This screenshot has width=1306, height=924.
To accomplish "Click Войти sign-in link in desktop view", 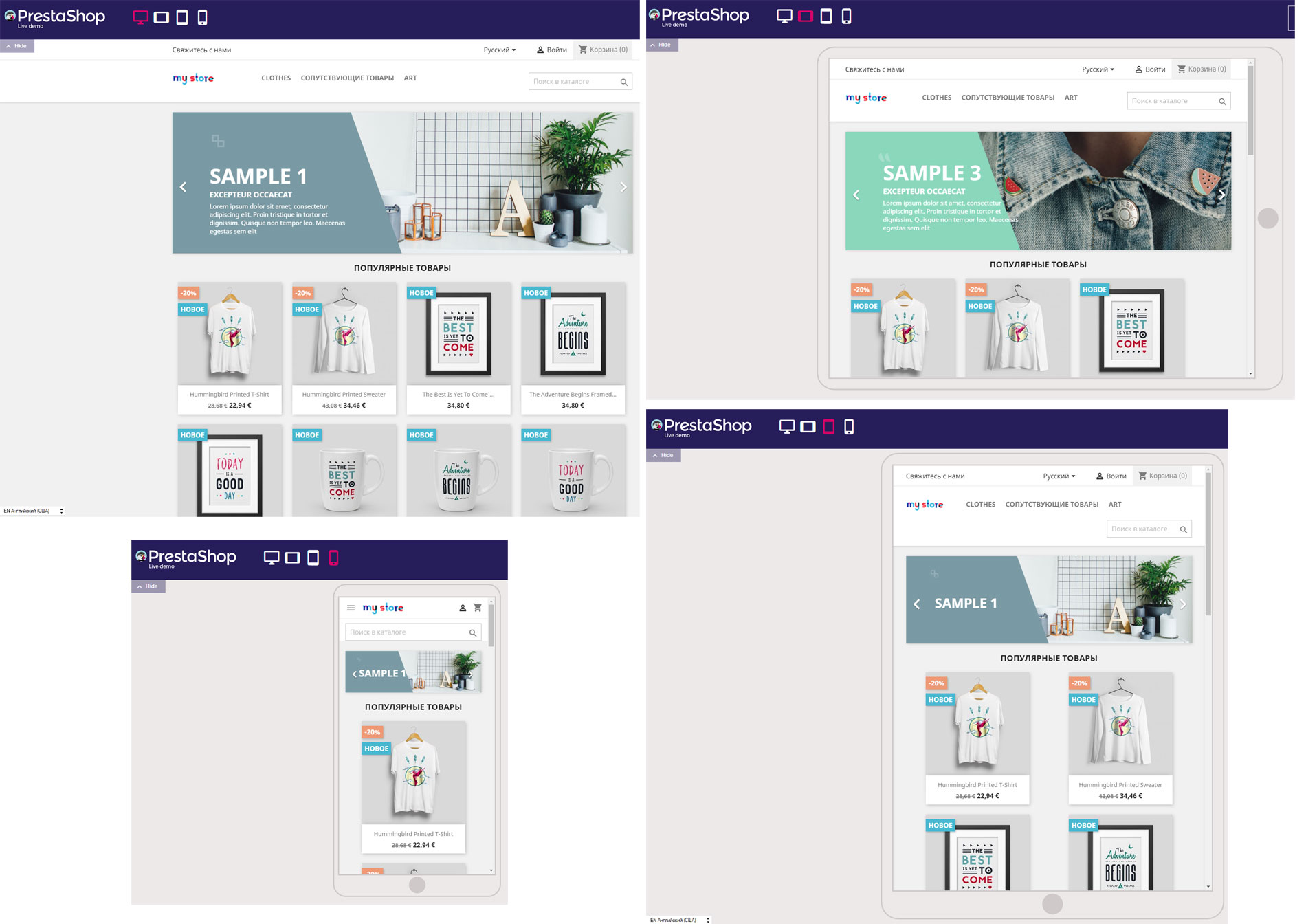I will click(552, 50).
